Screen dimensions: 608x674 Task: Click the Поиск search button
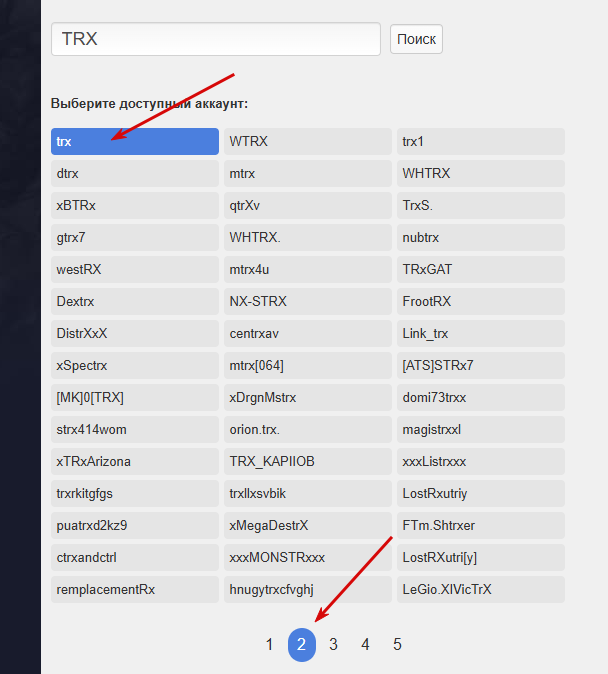pos(416,39)
